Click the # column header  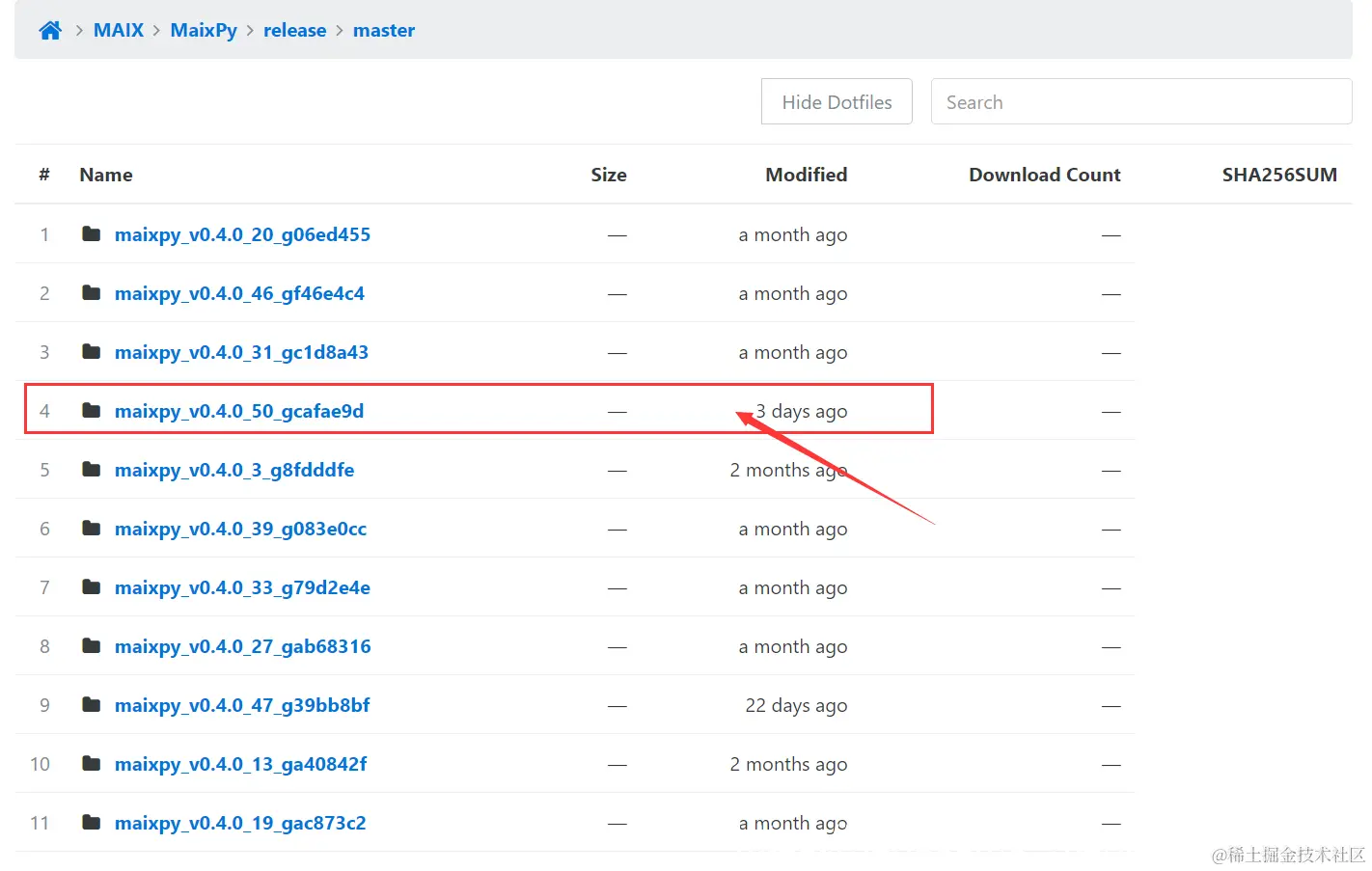(44, 176)
